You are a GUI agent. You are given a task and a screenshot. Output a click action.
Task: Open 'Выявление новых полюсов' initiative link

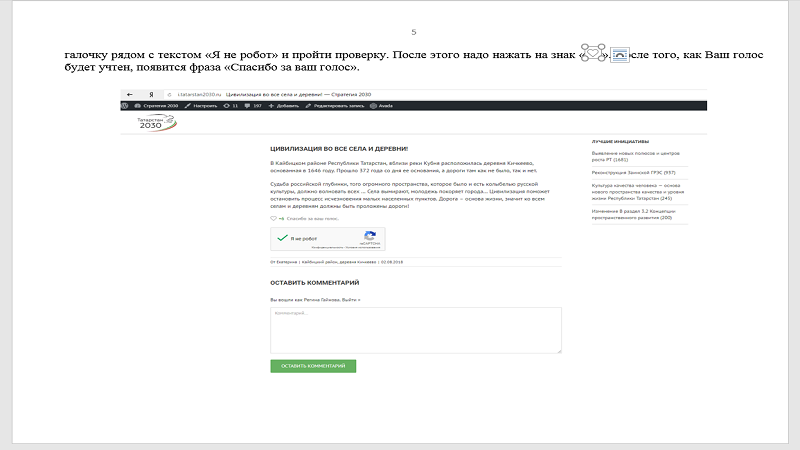[x=636, y=156]
